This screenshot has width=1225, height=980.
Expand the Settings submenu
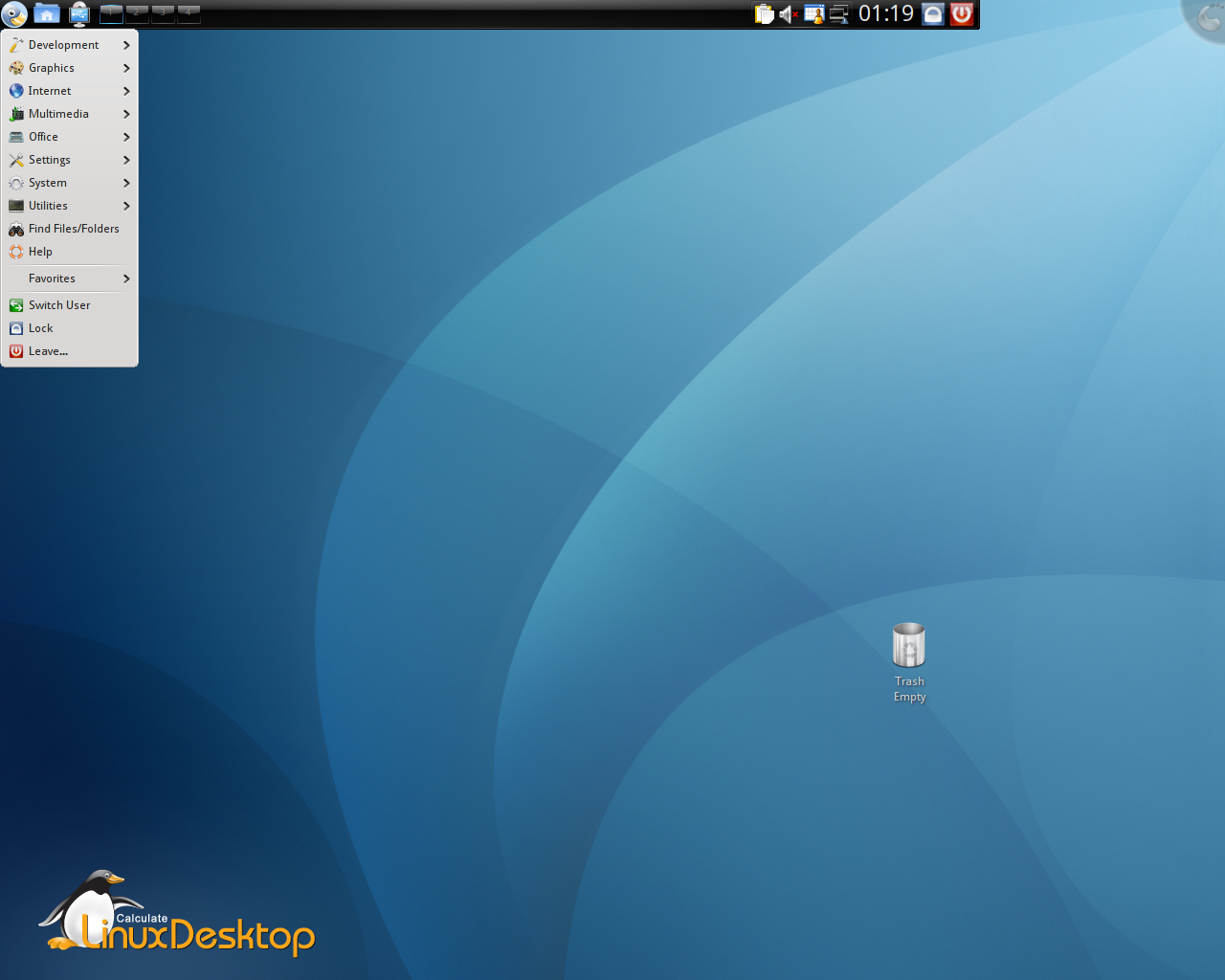70,160
